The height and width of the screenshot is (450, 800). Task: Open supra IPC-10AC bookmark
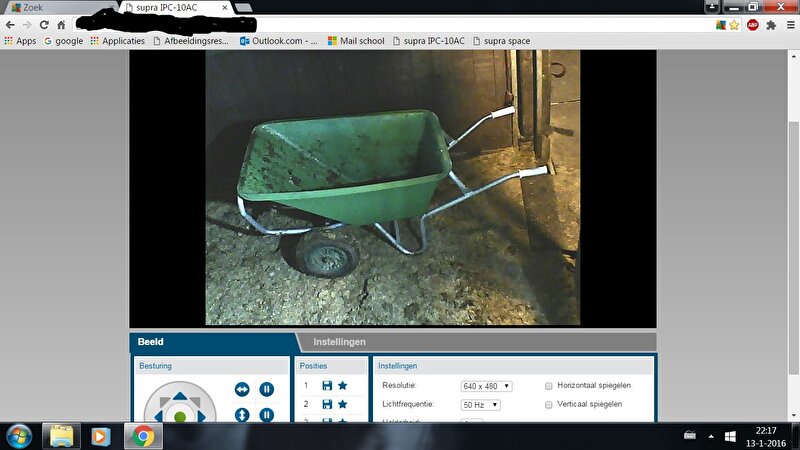(429, 41)
